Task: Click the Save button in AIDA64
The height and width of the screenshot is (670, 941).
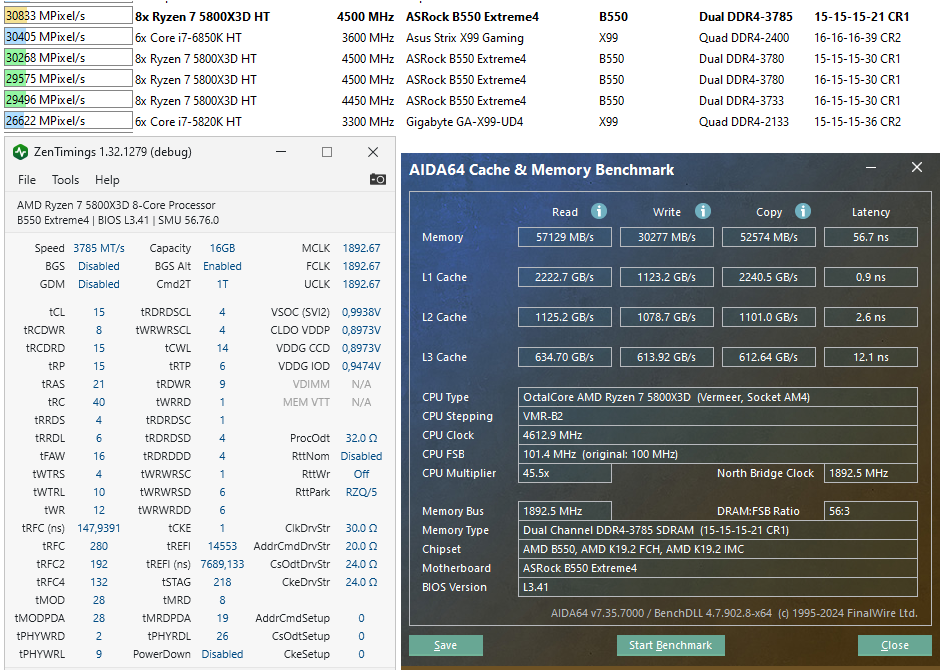Action: point(445,645)
